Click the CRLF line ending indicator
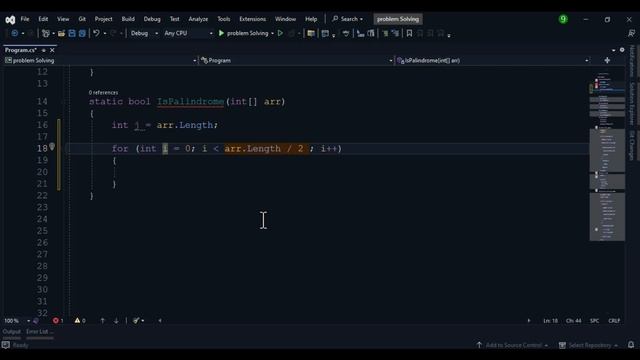640x360 pixels. (x=614, y=321)
